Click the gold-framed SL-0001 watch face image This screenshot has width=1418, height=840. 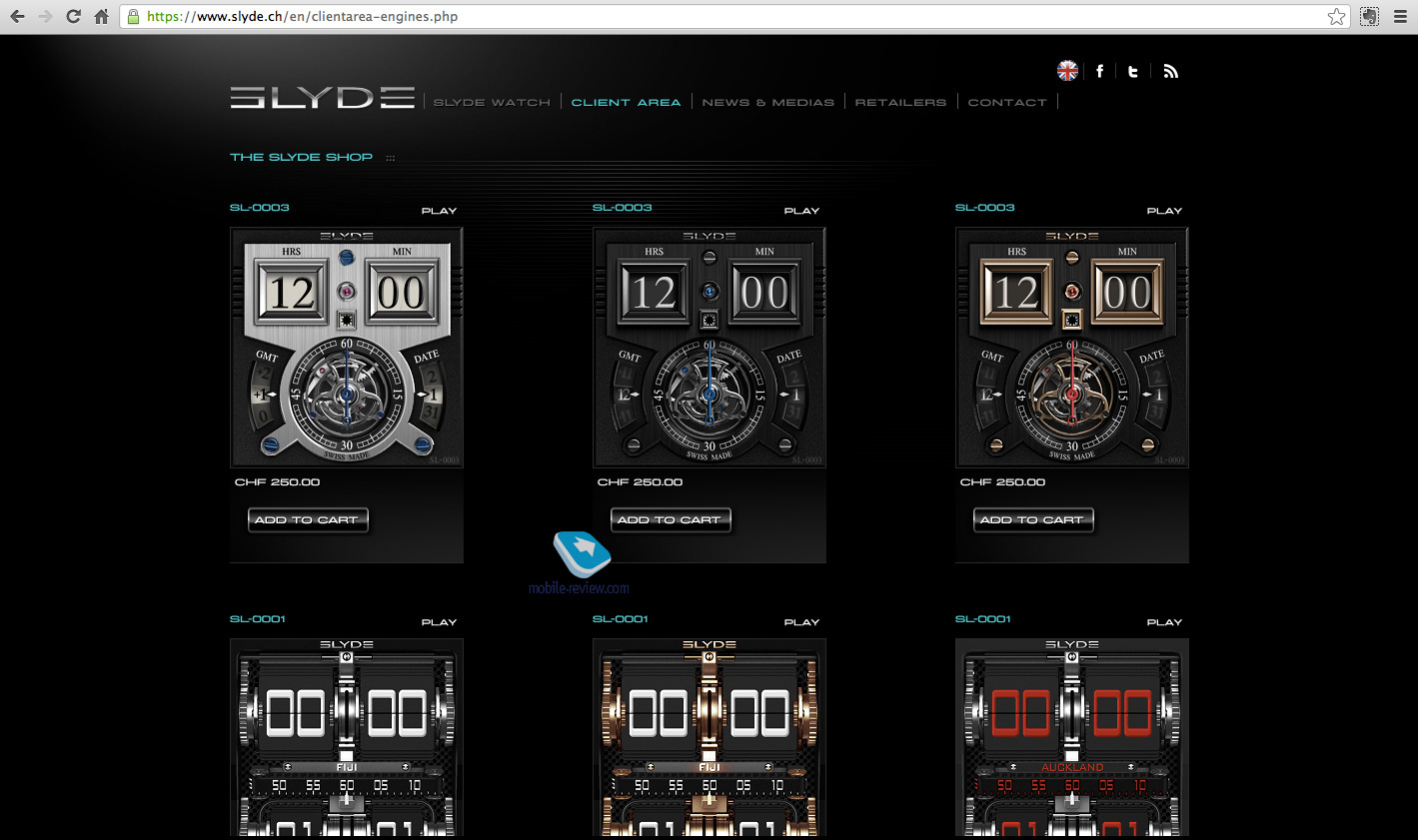(709, 737)
